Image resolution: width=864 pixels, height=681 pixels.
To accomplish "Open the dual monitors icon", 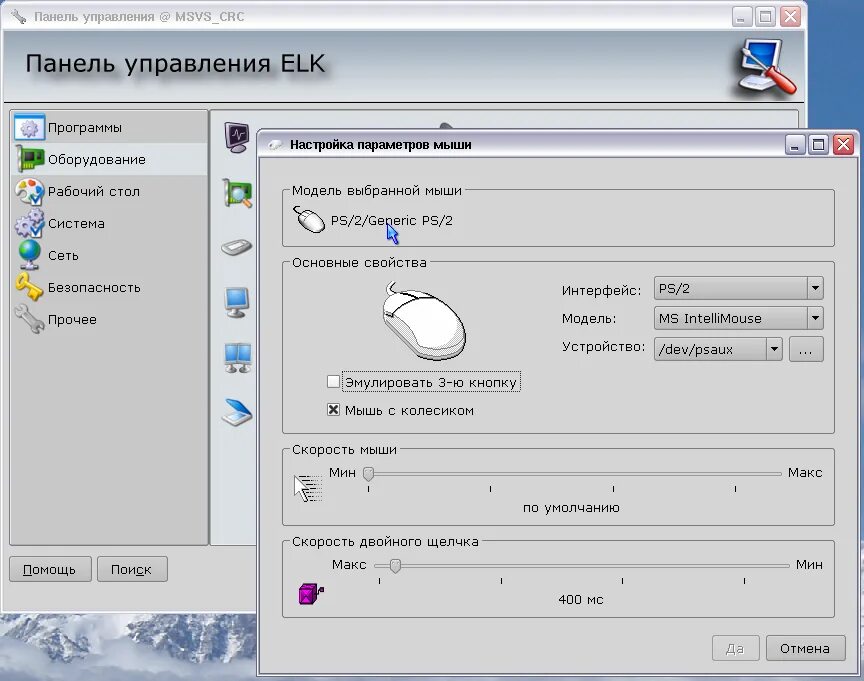I will pos(238,358).
